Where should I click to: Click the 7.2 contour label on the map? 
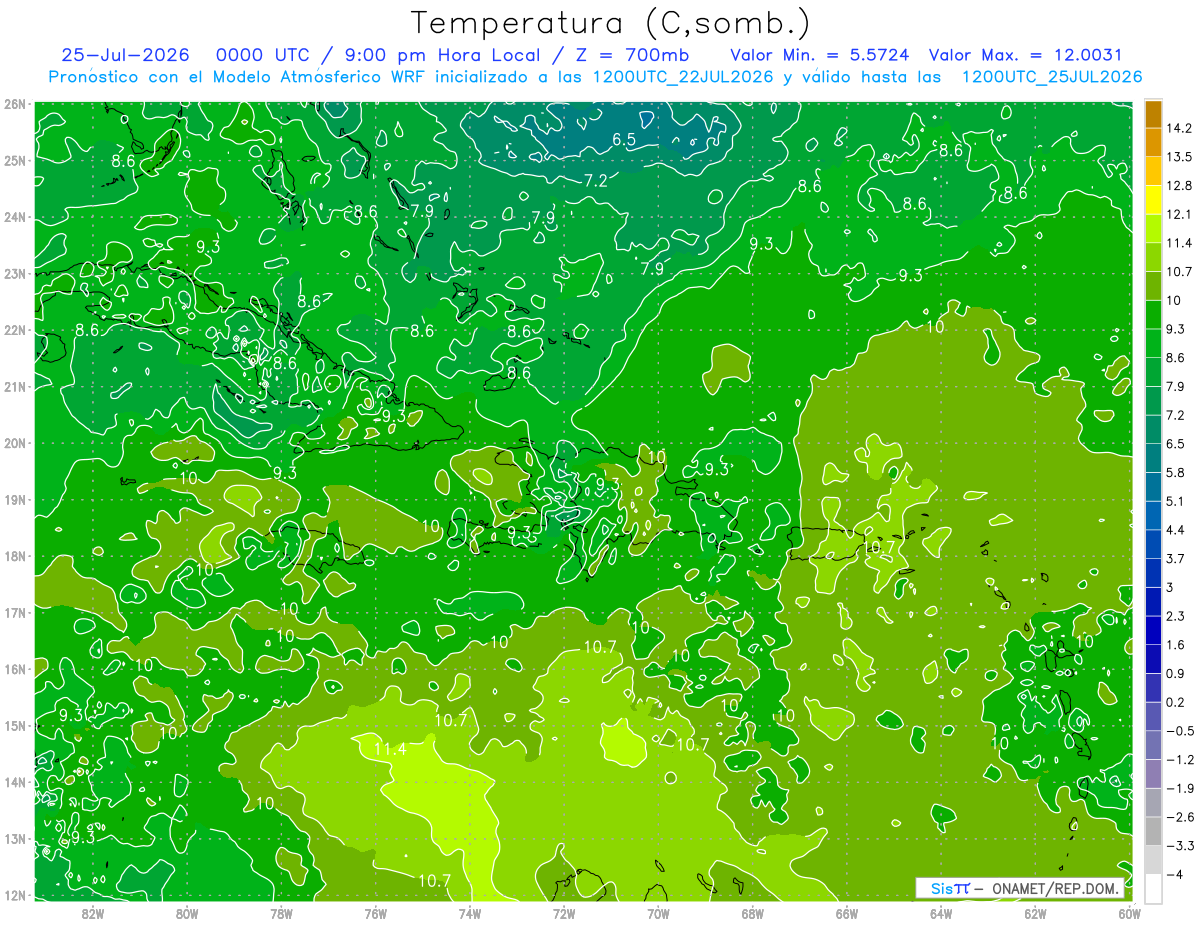pos(596,181)
